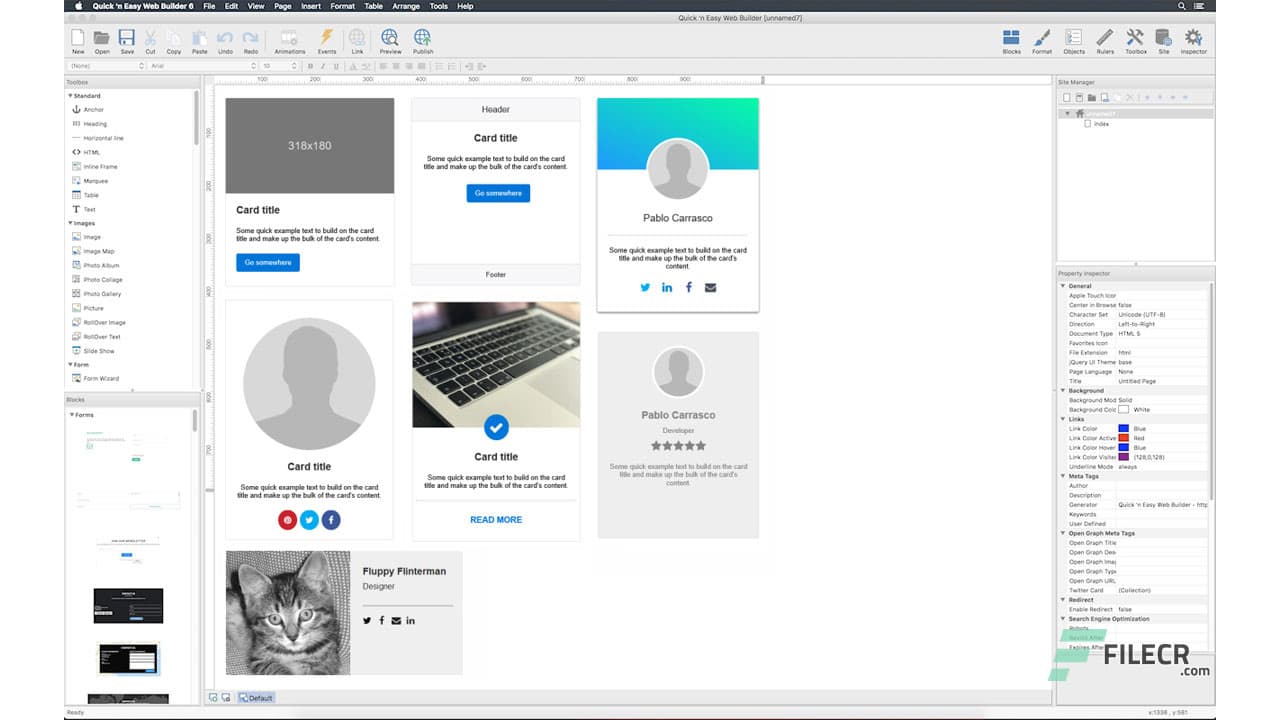Viewport: 1280px width, 720px height.
Task: Click the Go somewhere button on first card
Action: tap(266, 262)
